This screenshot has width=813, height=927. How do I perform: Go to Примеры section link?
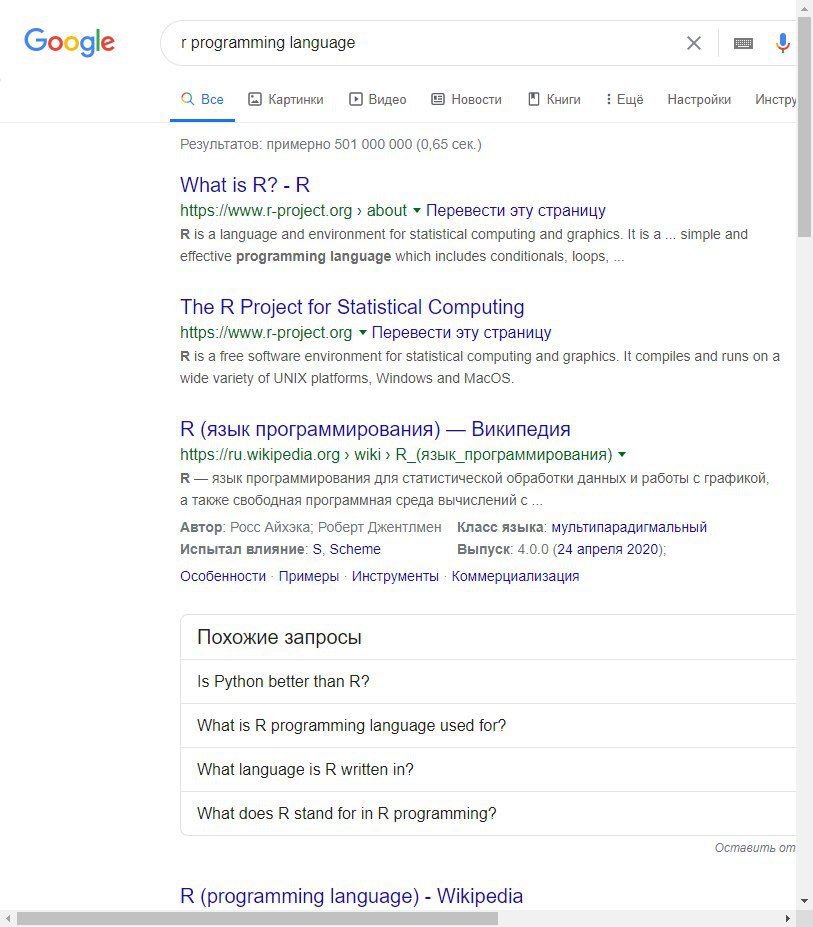(x=309, y=576)
